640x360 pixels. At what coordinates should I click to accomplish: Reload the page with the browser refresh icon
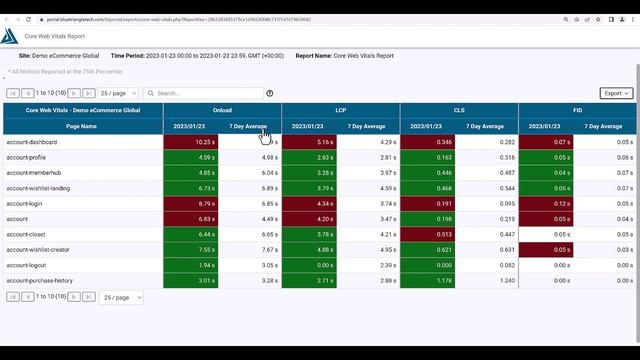click(x=28, y=19)
